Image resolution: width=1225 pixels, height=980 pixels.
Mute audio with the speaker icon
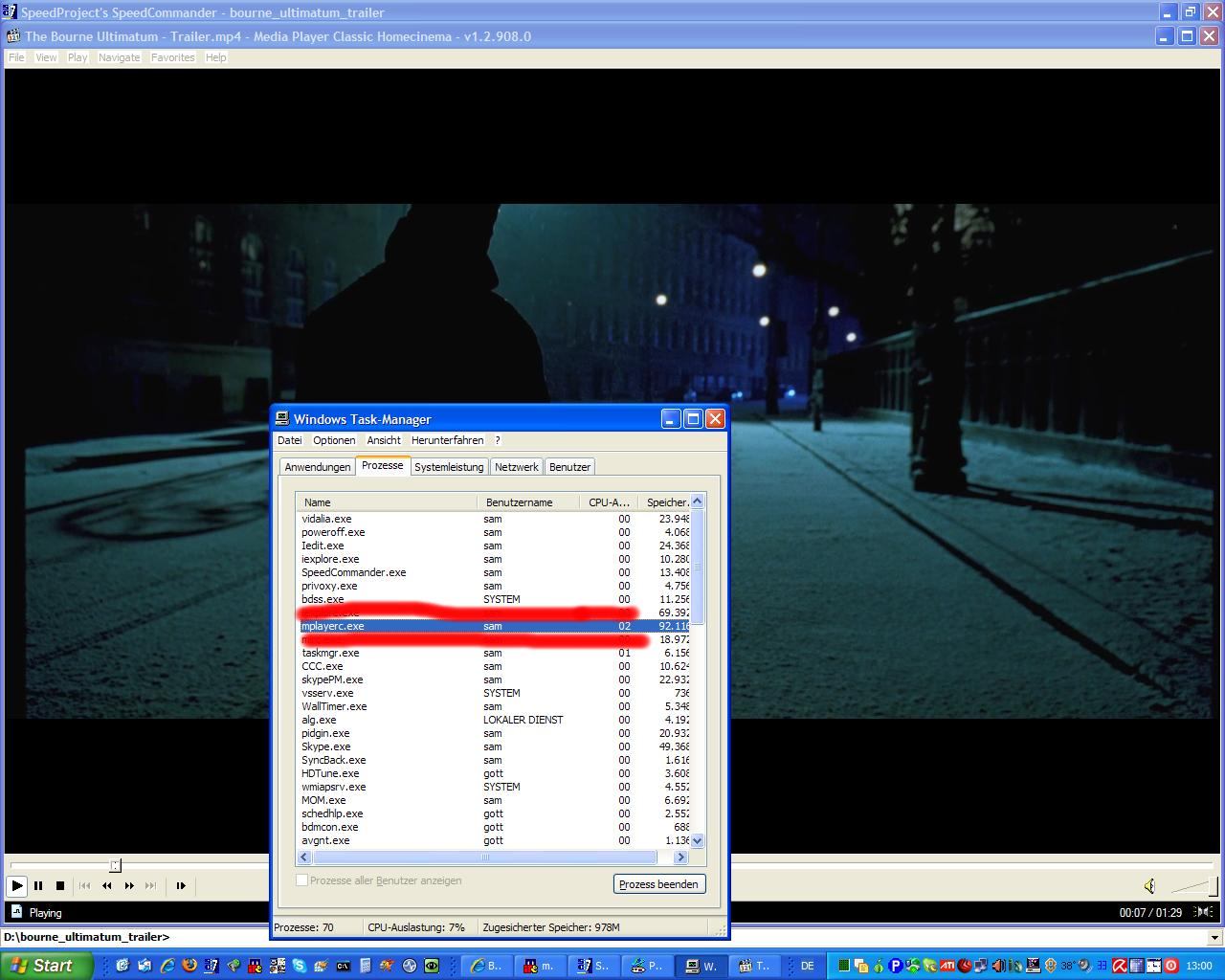click(1149, 886)
